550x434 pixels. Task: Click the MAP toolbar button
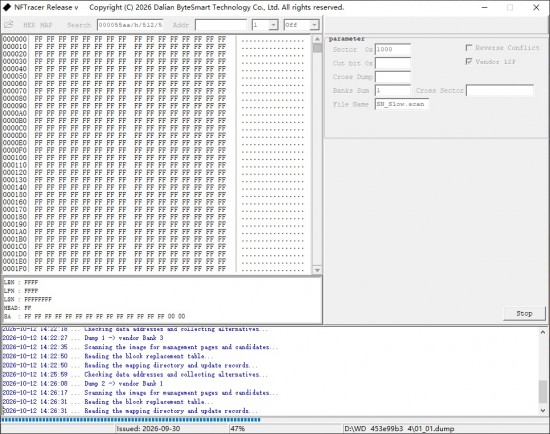tap(46, 25)
